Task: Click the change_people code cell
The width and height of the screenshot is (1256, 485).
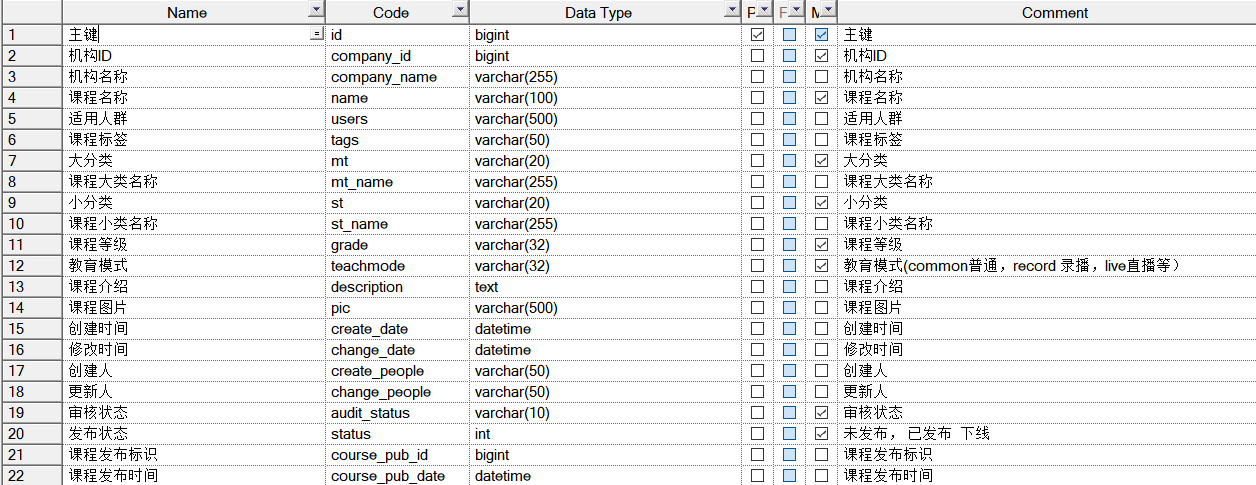Action: pos(399,392)
